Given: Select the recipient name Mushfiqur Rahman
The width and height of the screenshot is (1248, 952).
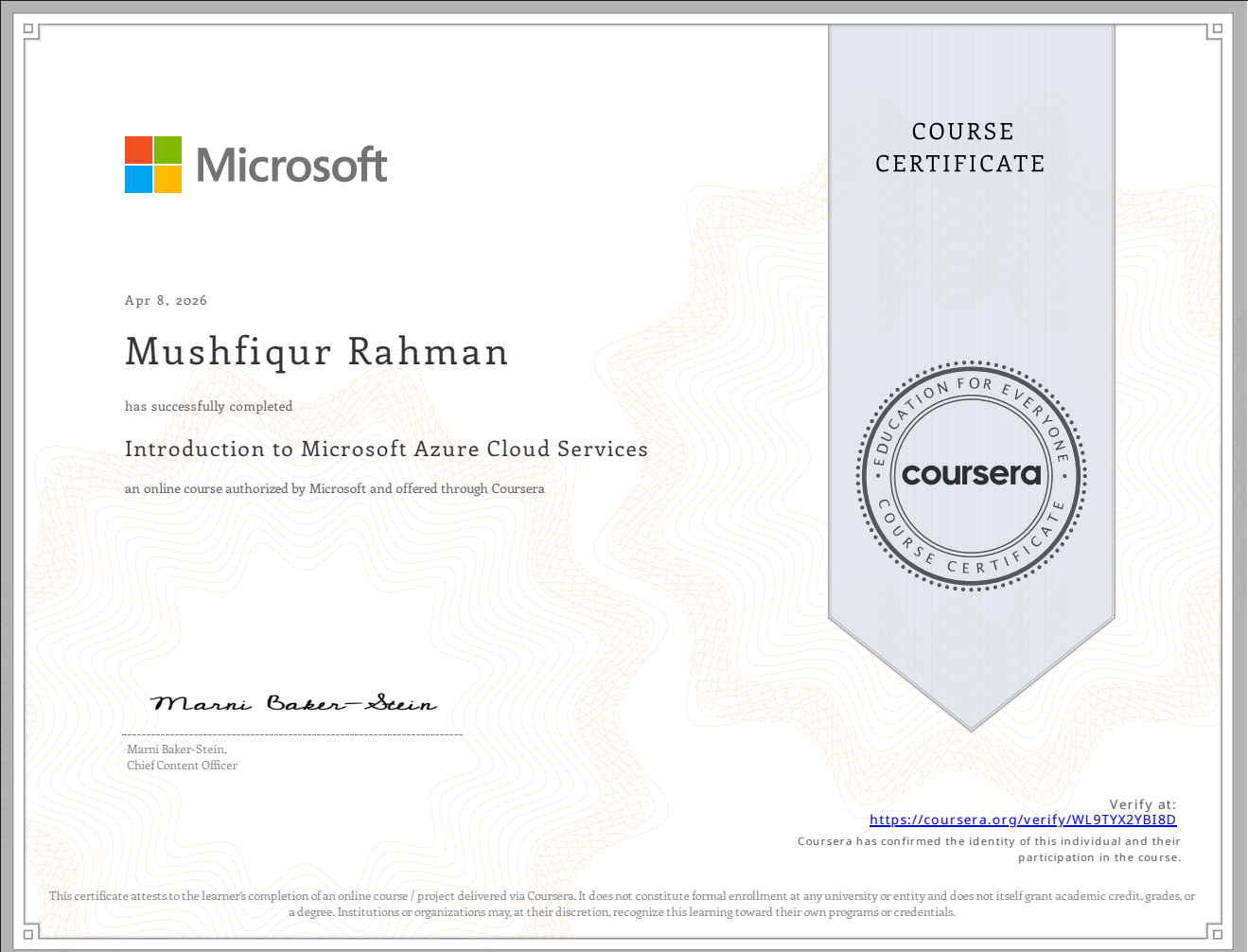Looking at the screenshot, I should coord(317,352).
